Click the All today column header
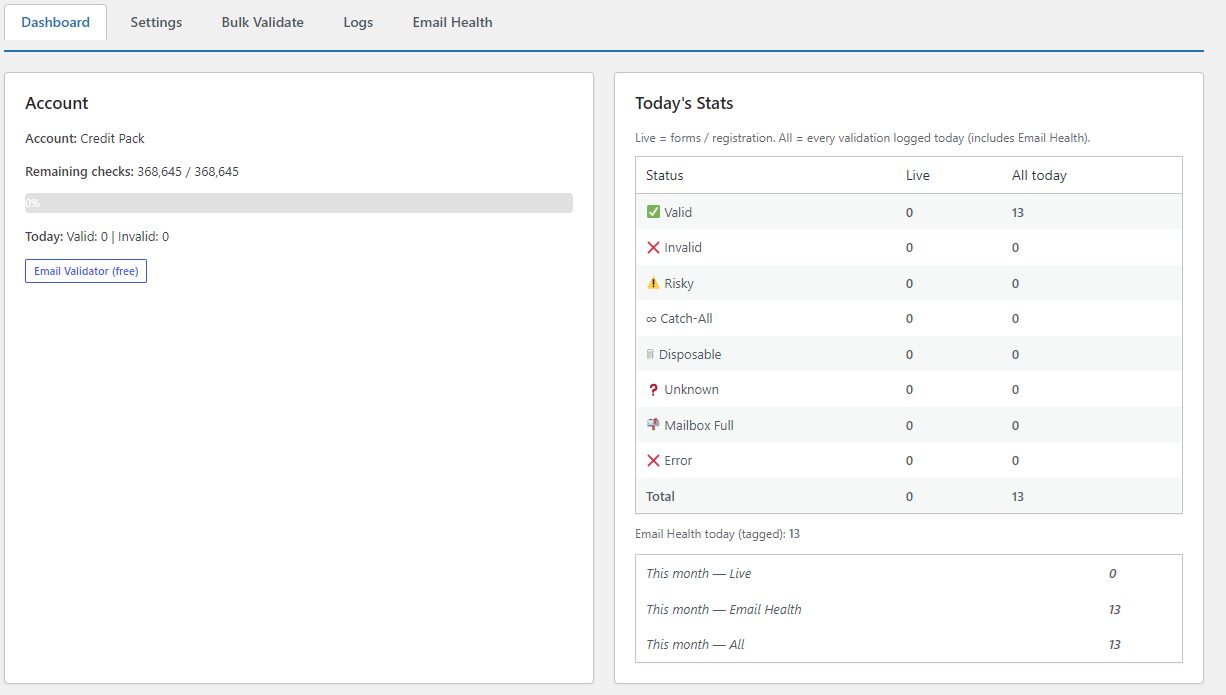The height and width of the screenshot is (695, 1226). click(1039, 175)
